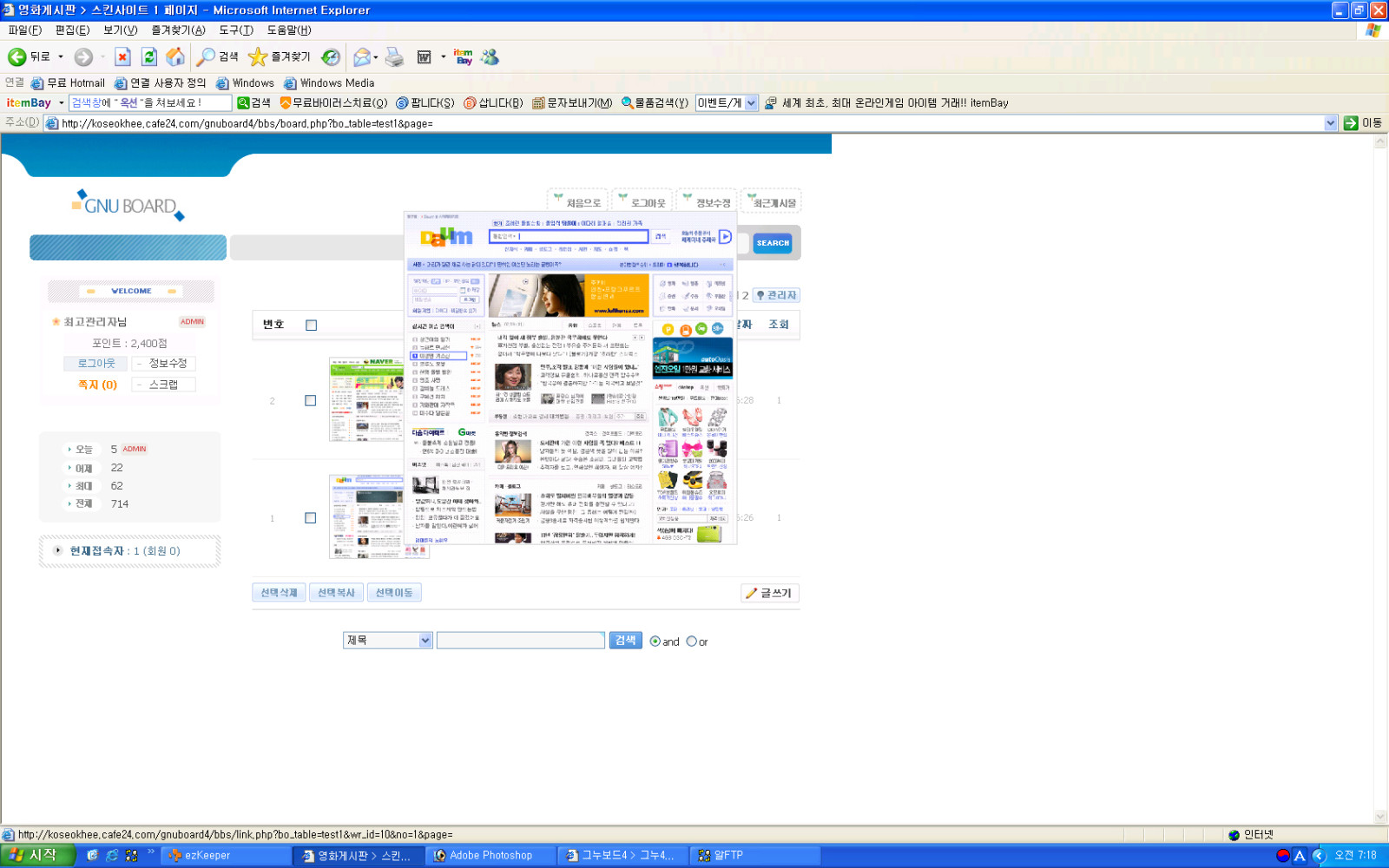
Task: Switch to Adobe Photoshop in taskbar
Action: click(490, 856)
